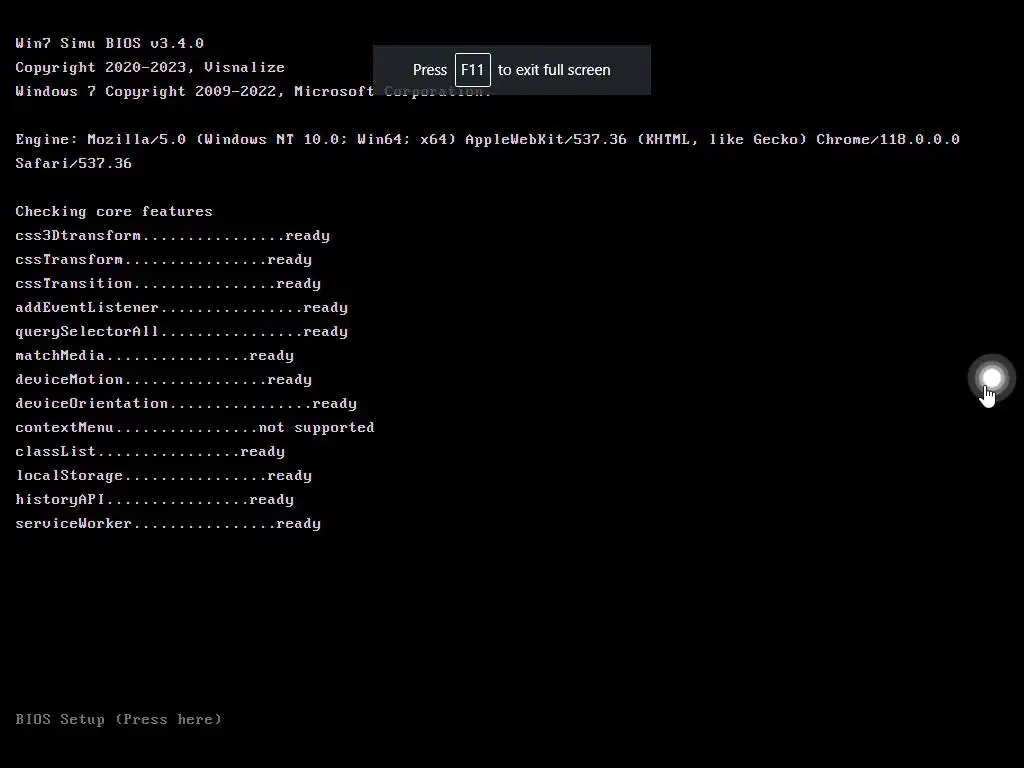
Task: Click the 'Checking core features' heading
Action: (x=114, y=212)
